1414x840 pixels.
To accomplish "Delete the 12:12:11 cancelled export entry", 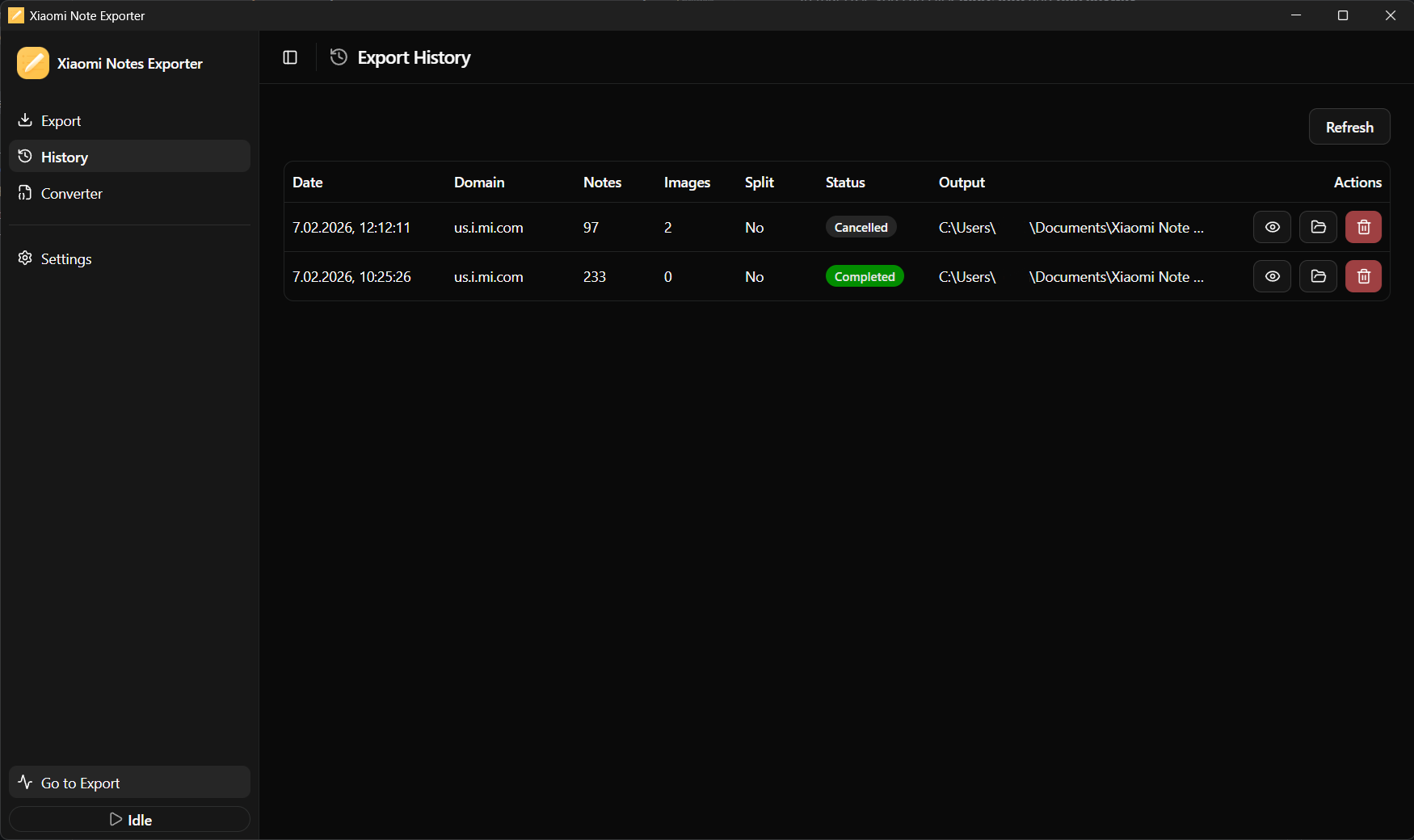I will (x=1363, y=227).
